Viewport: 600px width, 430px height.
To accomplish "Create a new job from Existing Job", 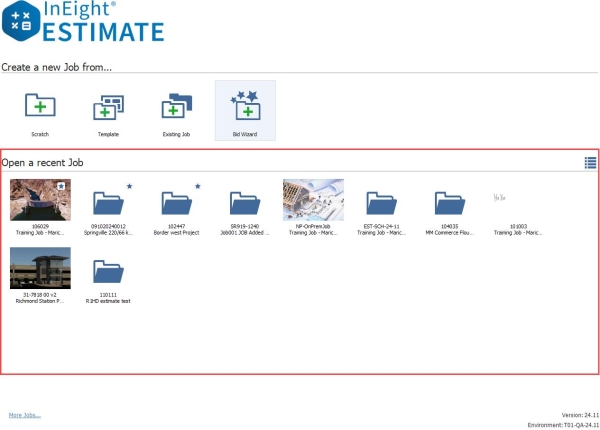I will click(176, 111).
